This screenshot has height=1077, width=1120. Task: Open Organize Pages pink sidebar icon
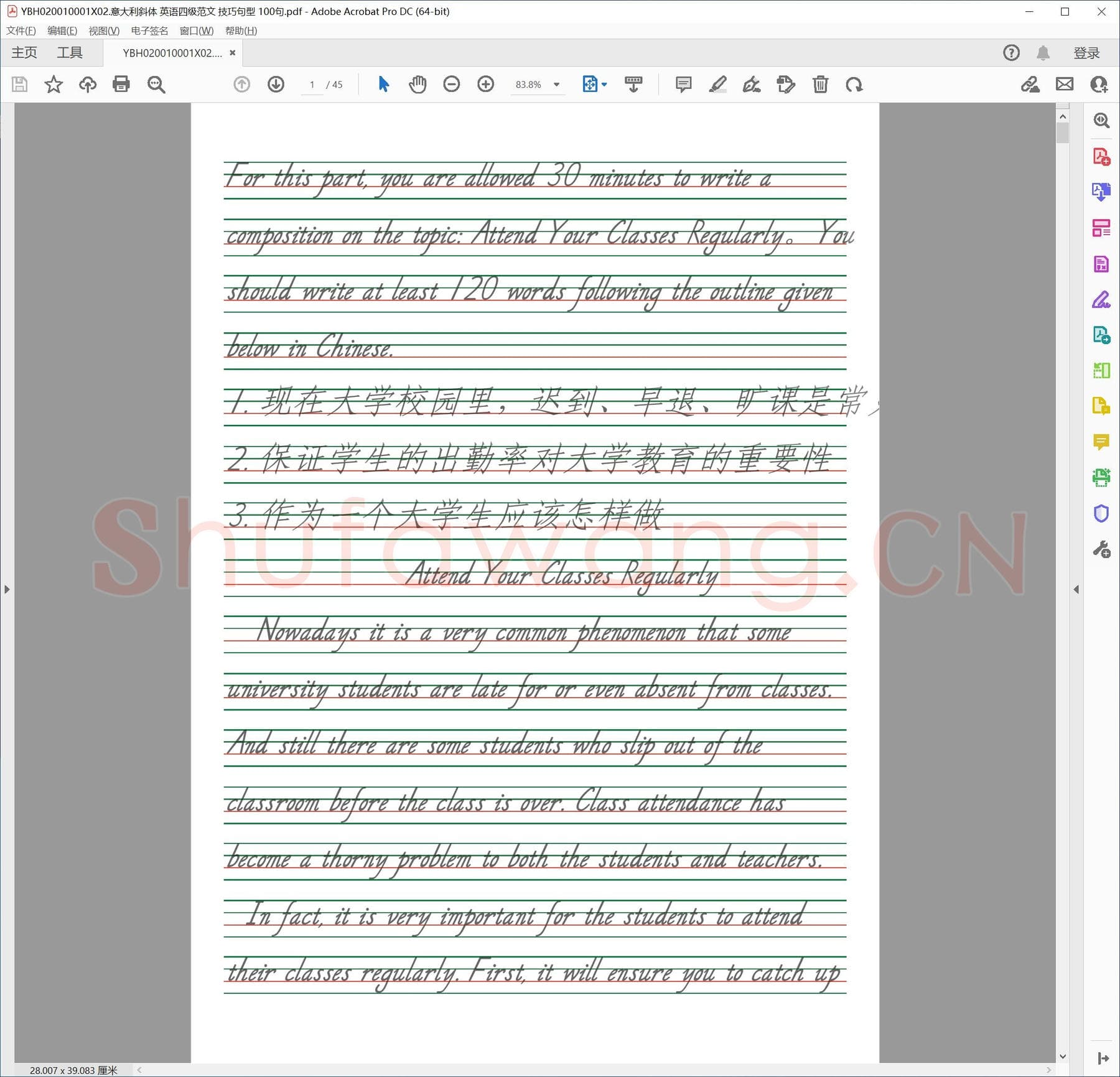tap(1101, 228)
